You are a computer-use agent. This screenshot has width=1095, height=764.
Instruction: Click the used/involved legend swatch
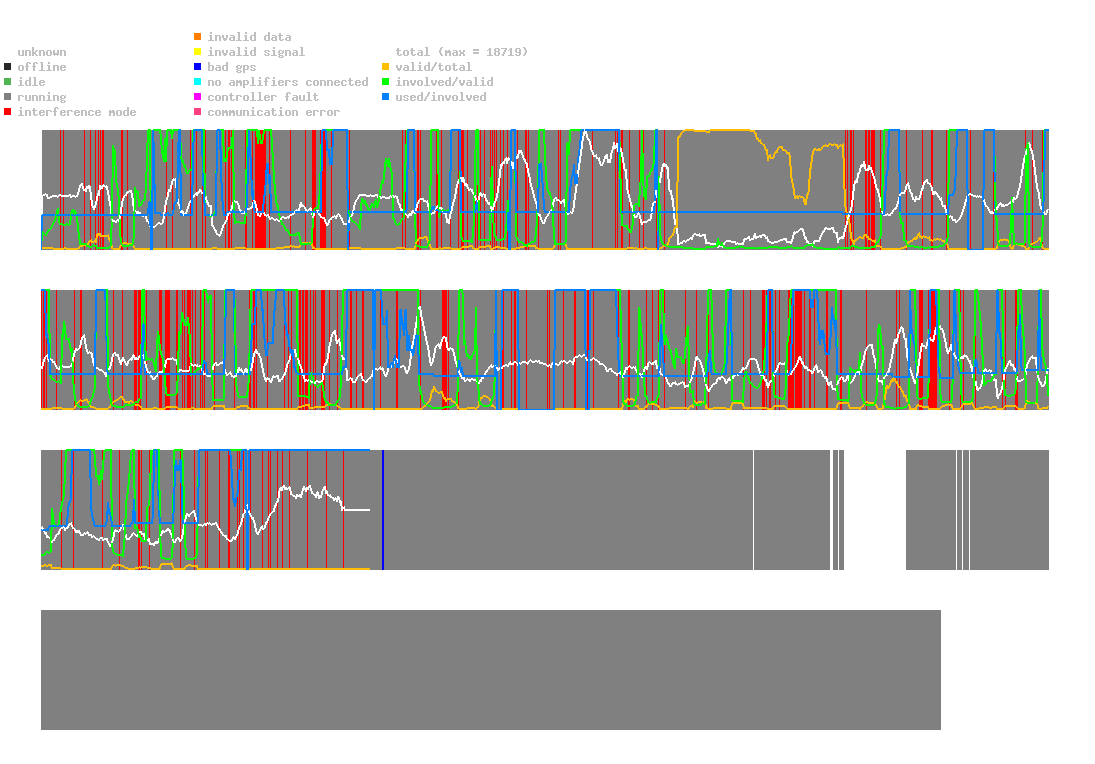click(x=385, y=97)
